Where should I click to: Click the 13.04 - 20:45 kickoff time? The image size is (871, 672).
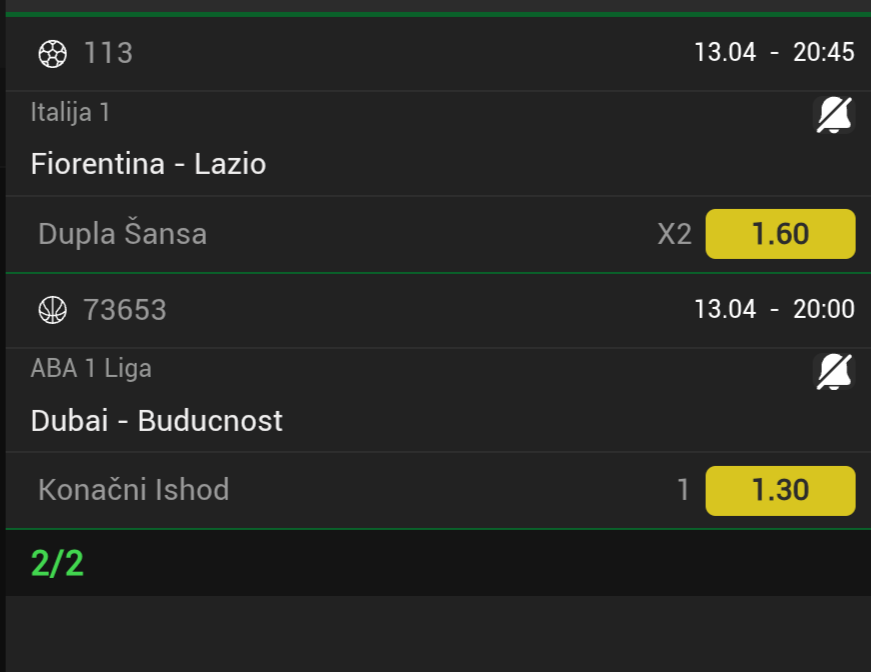[x=774, y=52]
